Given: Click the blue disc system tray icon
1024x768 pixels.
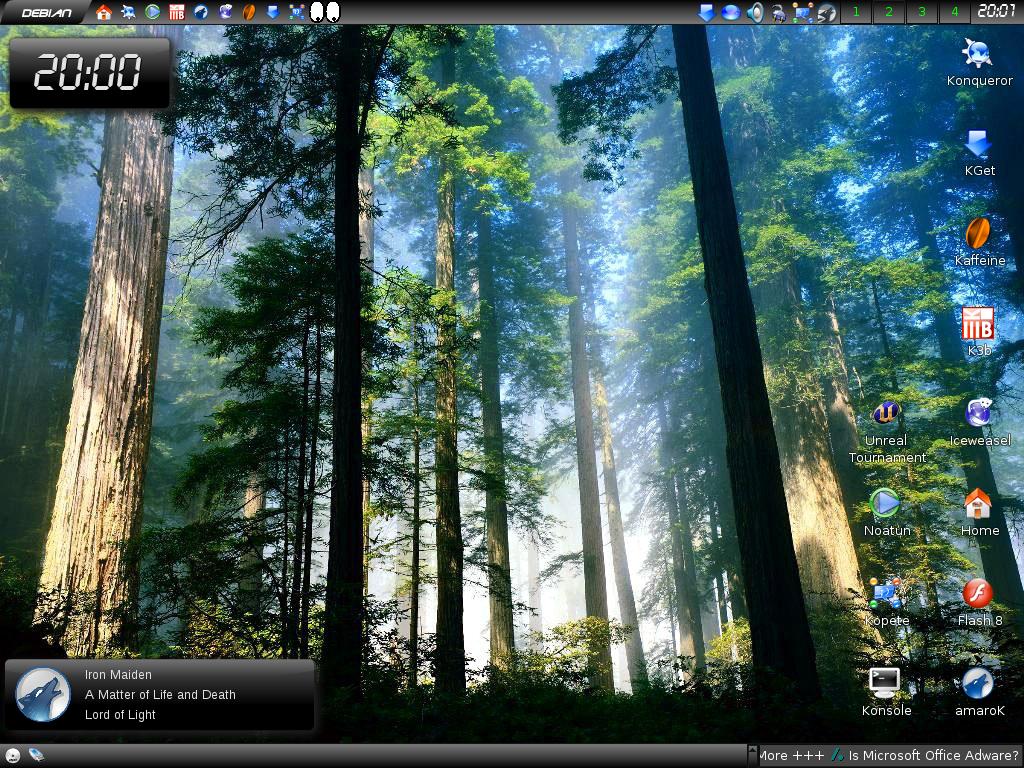Looking at the screenshot, I should point(730,12).
